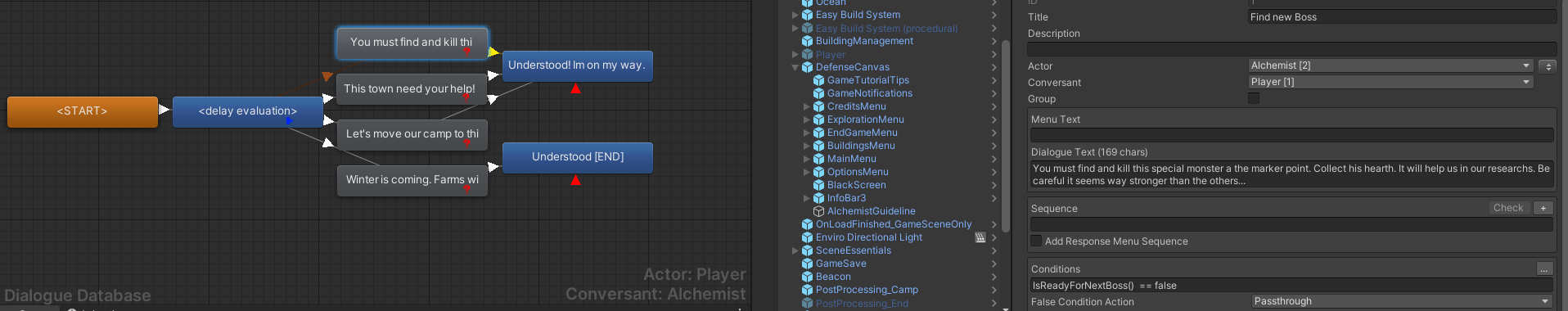Click the GameNotifications cube icon
The image size is (1568, 311).
tap(818, 93)
